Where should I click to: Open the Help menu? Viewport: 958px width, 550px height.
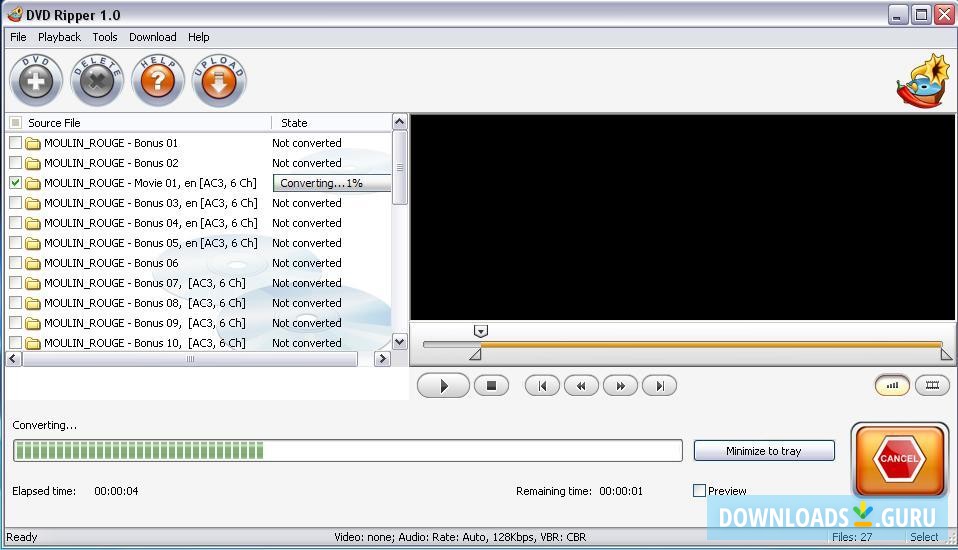(199, 37)
